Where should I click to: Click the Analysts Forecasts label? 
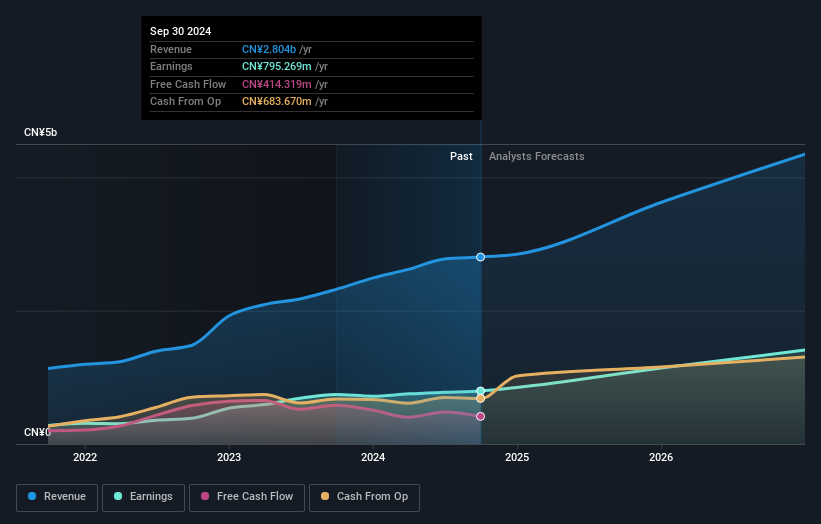(x=537, y=157)
